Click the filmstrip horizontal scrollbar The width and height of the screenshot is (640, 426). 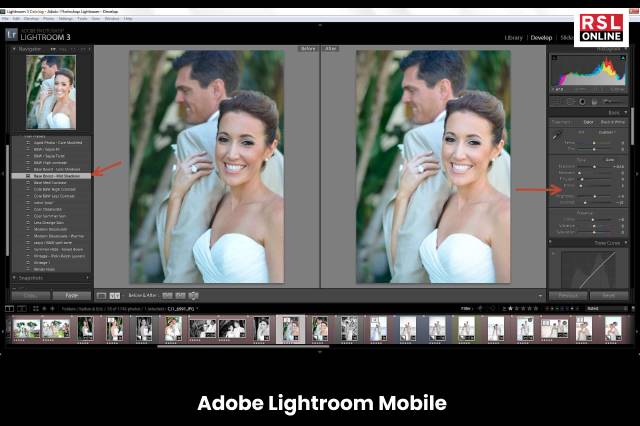click(x=243, y=347)
